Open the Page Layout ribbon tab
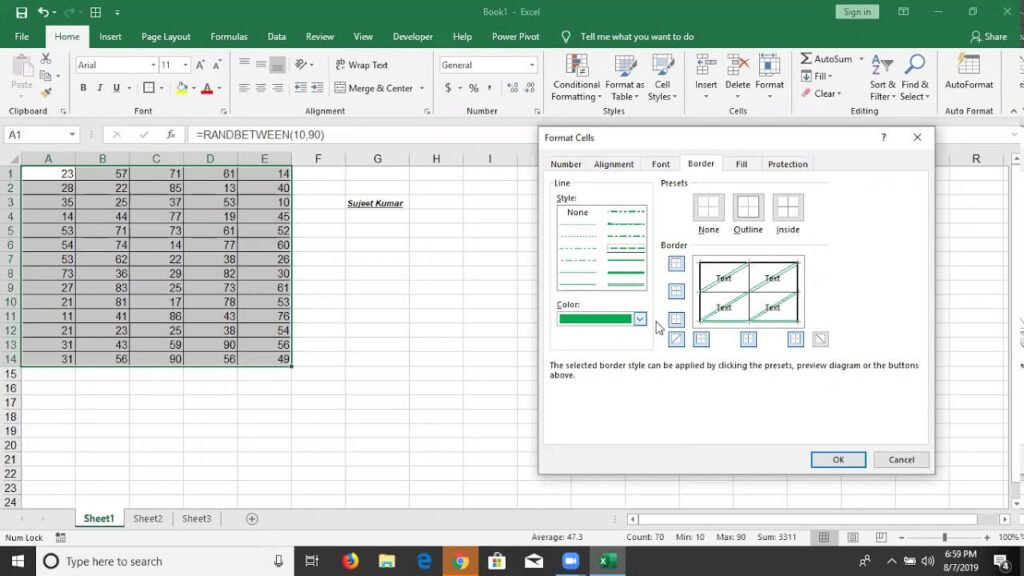 [166, 37]
